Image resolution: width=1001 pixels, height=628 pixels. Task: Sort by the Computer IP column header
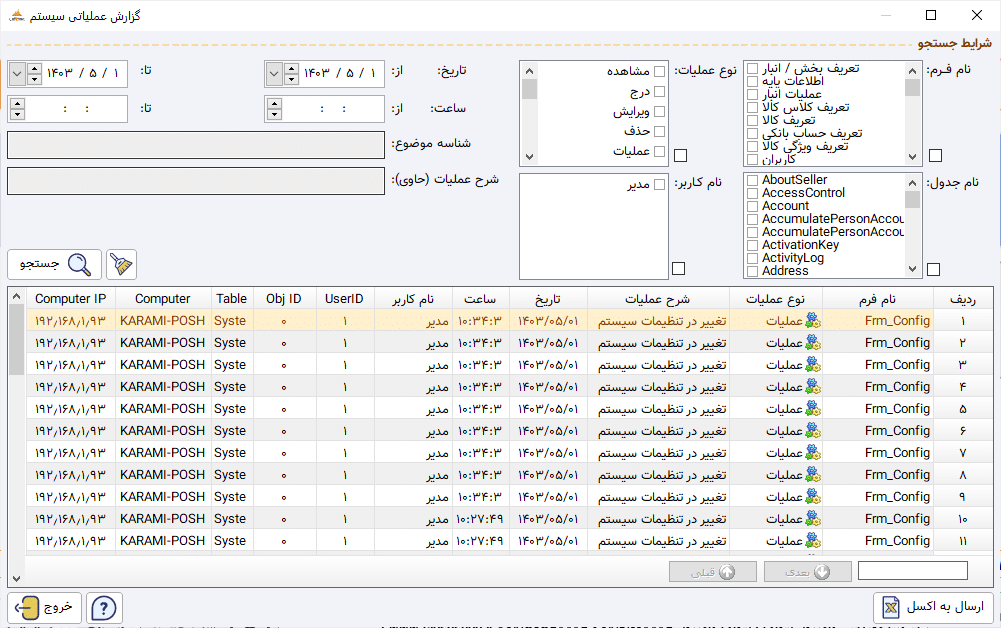point(71,299)
